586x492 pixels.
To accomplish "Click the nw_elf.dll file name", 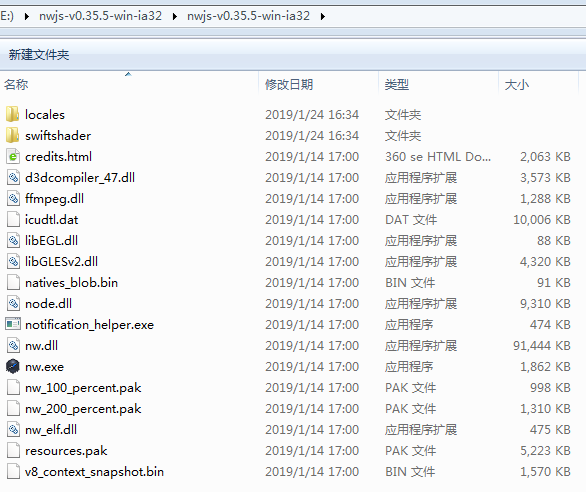I will [51, 430].
